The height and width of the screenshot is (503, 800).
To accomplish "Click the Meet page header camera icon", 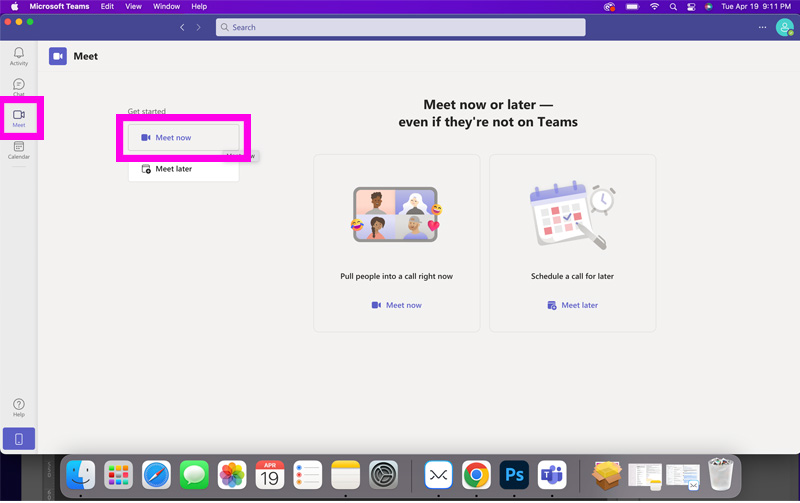I will [58, 56].
